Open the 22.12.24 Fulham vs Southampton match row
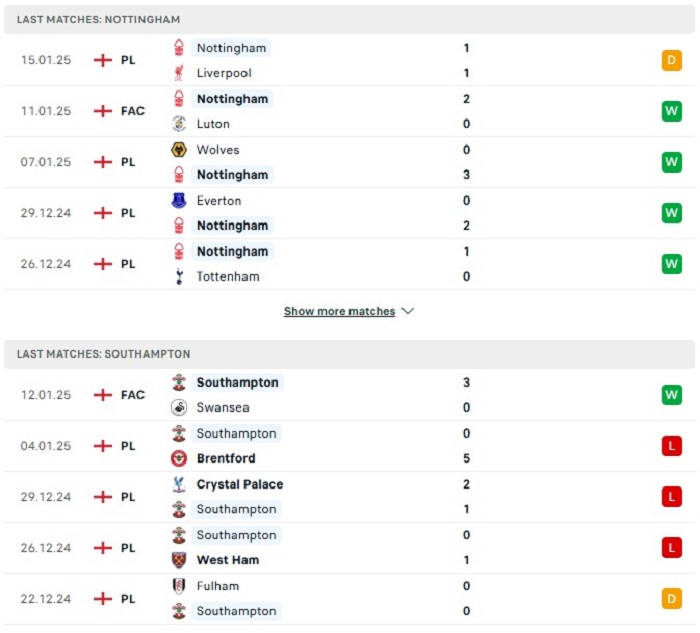The width and height of the screenshot is (700, 633). (350, 599)
